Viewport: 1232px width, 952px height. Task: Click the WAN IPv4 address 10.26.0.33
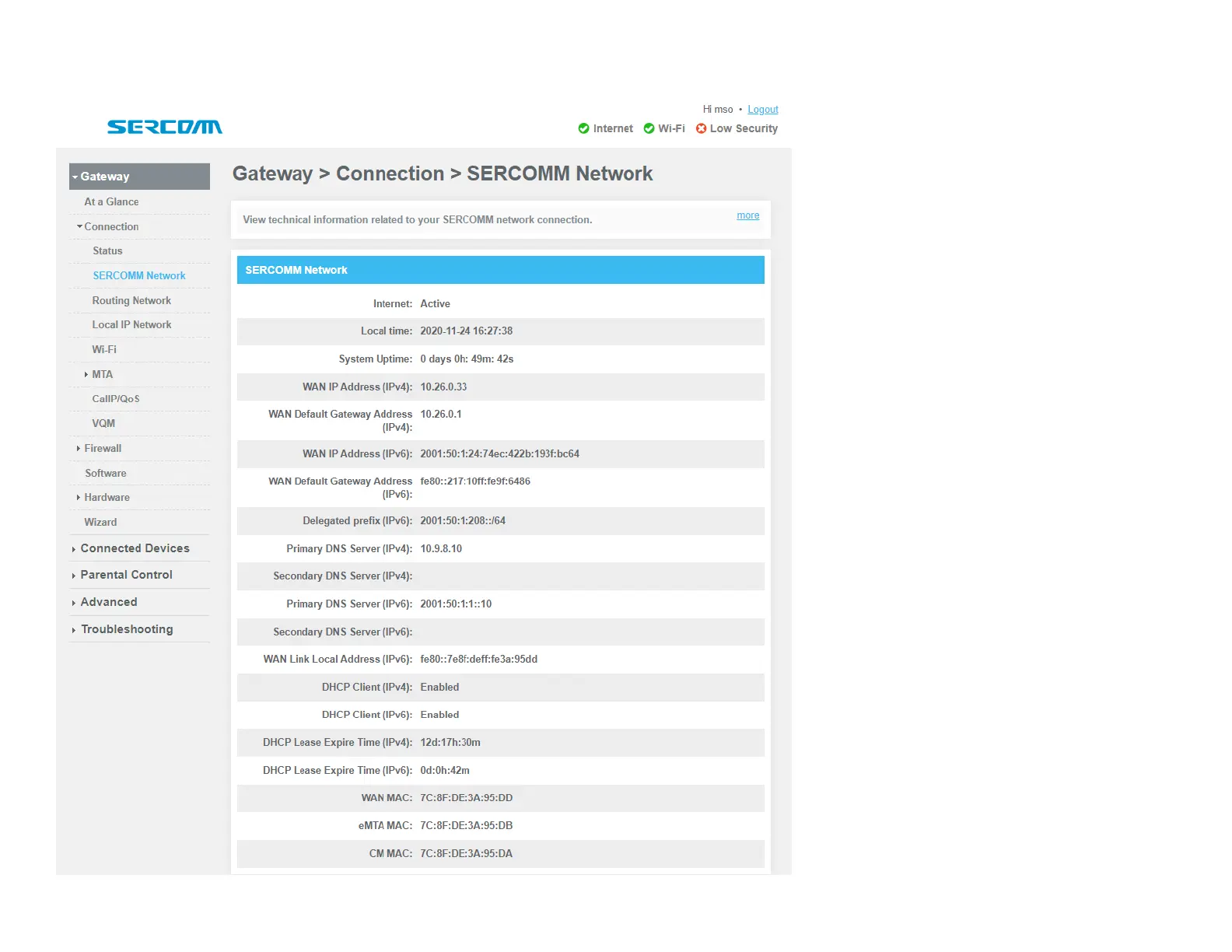(x=444, y=387)
